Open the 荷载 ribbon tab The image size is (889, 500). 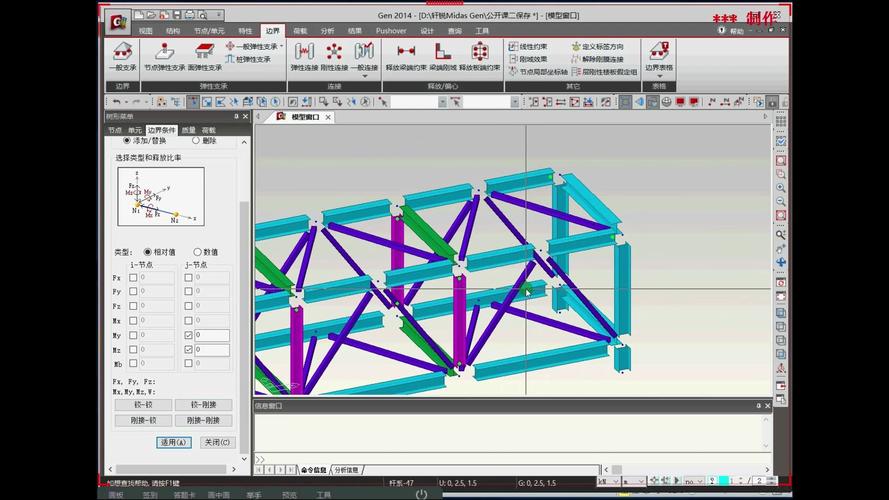(300, 31)
